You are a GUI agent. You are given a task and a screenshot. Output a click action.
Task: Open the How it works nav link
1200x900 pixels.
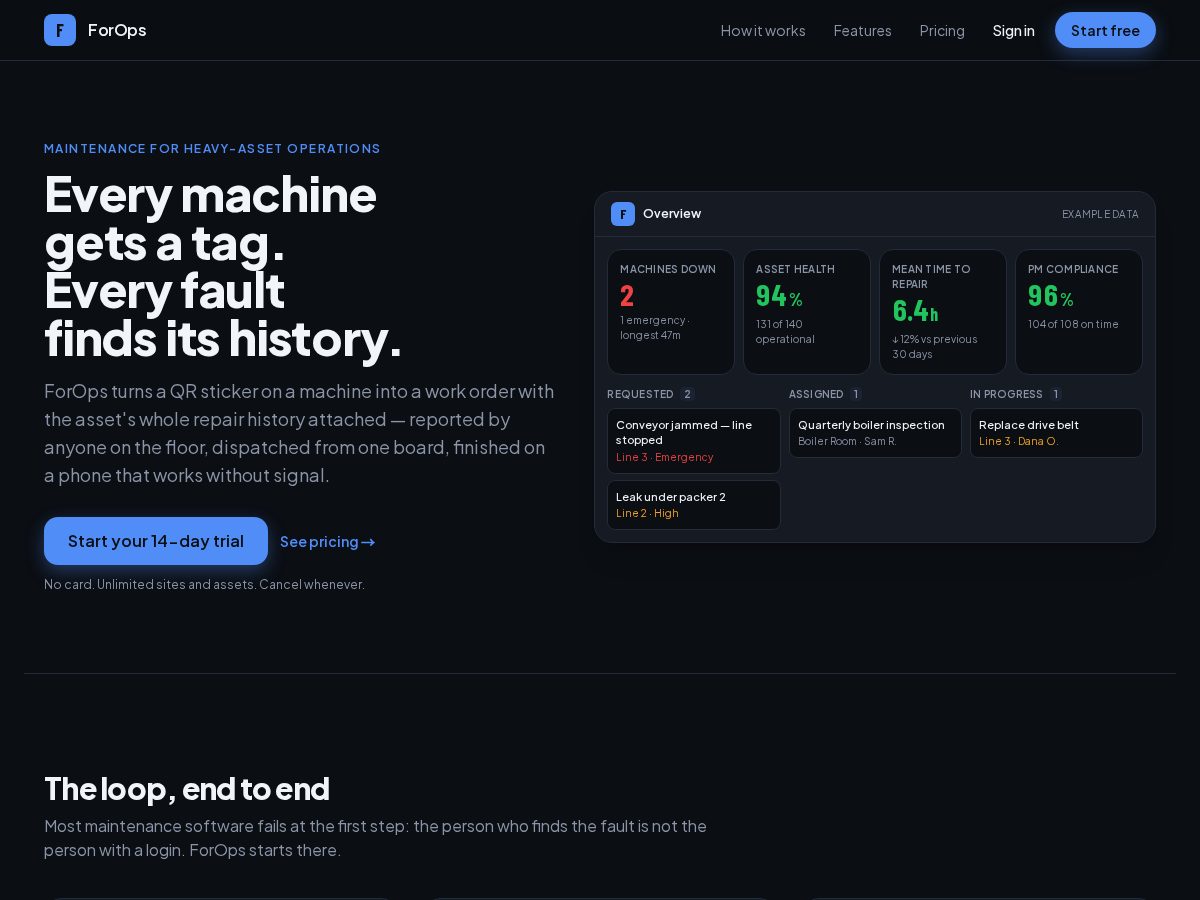763,30
